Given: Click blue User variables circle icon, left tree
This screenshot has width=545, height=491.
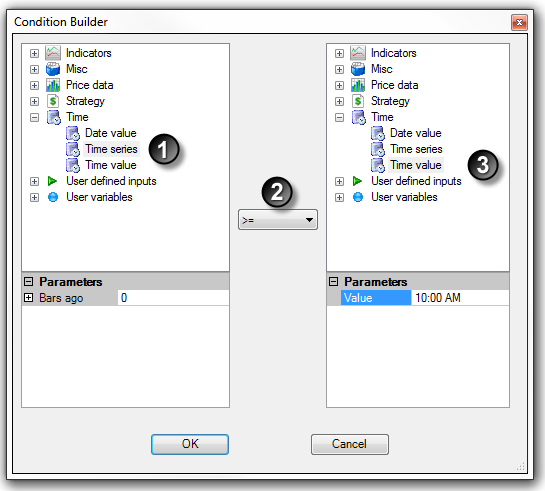Looking at the screenshot, I should (x=53, y=197).
